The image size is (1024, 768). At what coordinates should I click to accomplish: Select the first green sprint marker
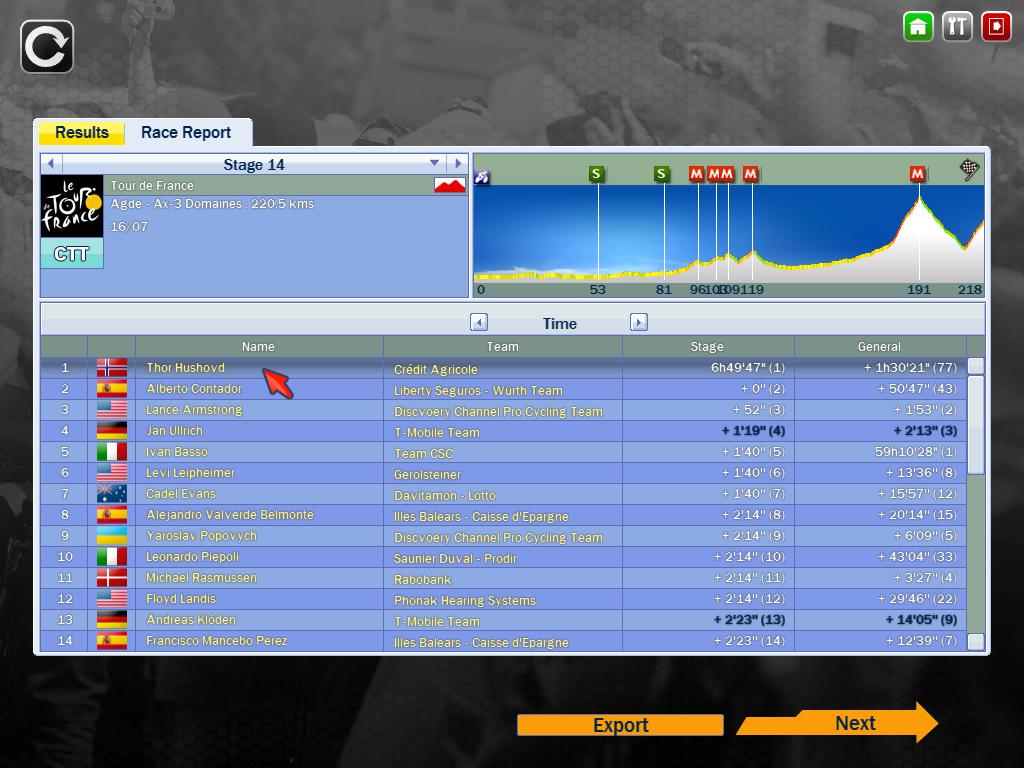click(597, 174)
